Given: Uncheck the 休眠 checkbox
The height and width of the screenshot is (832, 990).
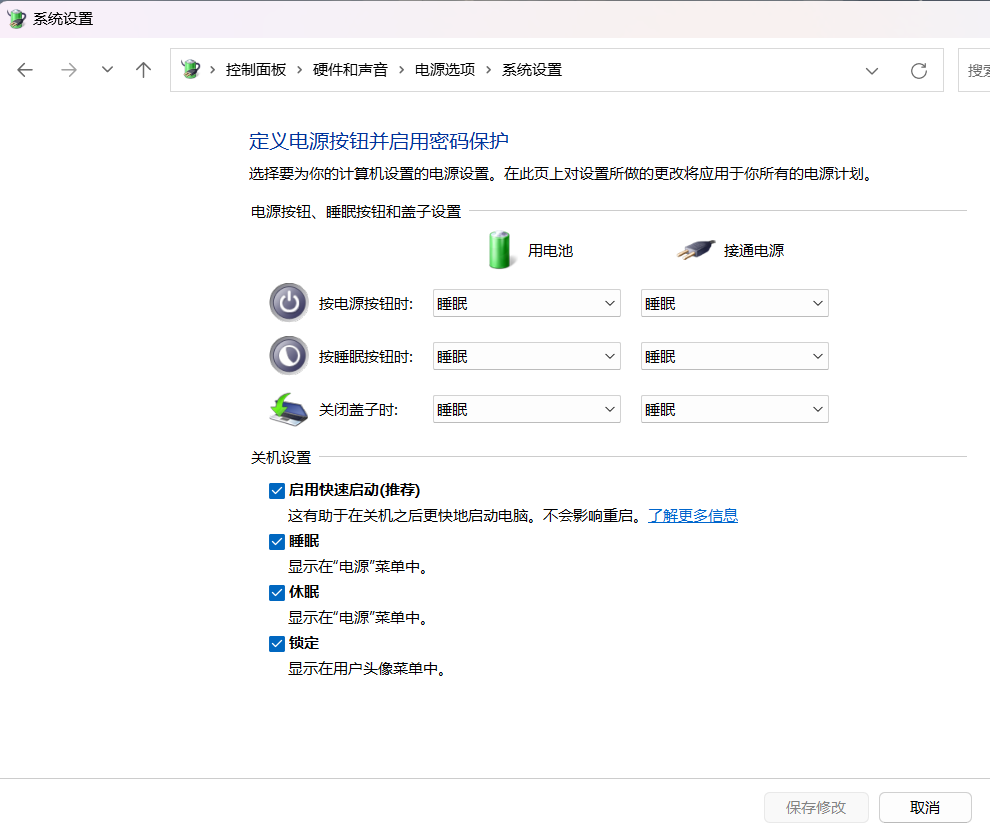Looking at the screenshot, I should [277, 592].
